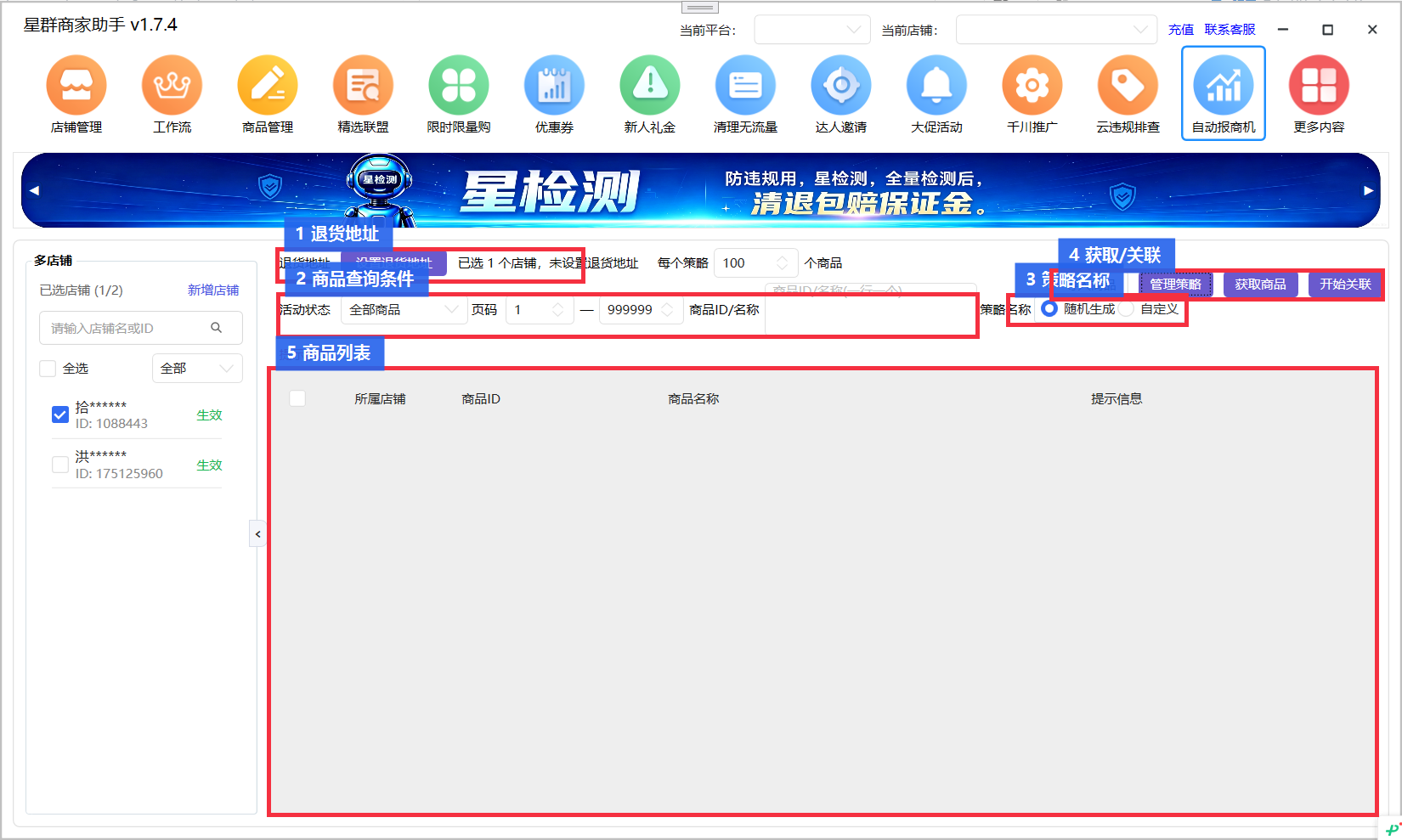The image size is (1402, 840).
Task: Open 活动状态 全部商品 dropdown
Action: click(x=404, y=310)
